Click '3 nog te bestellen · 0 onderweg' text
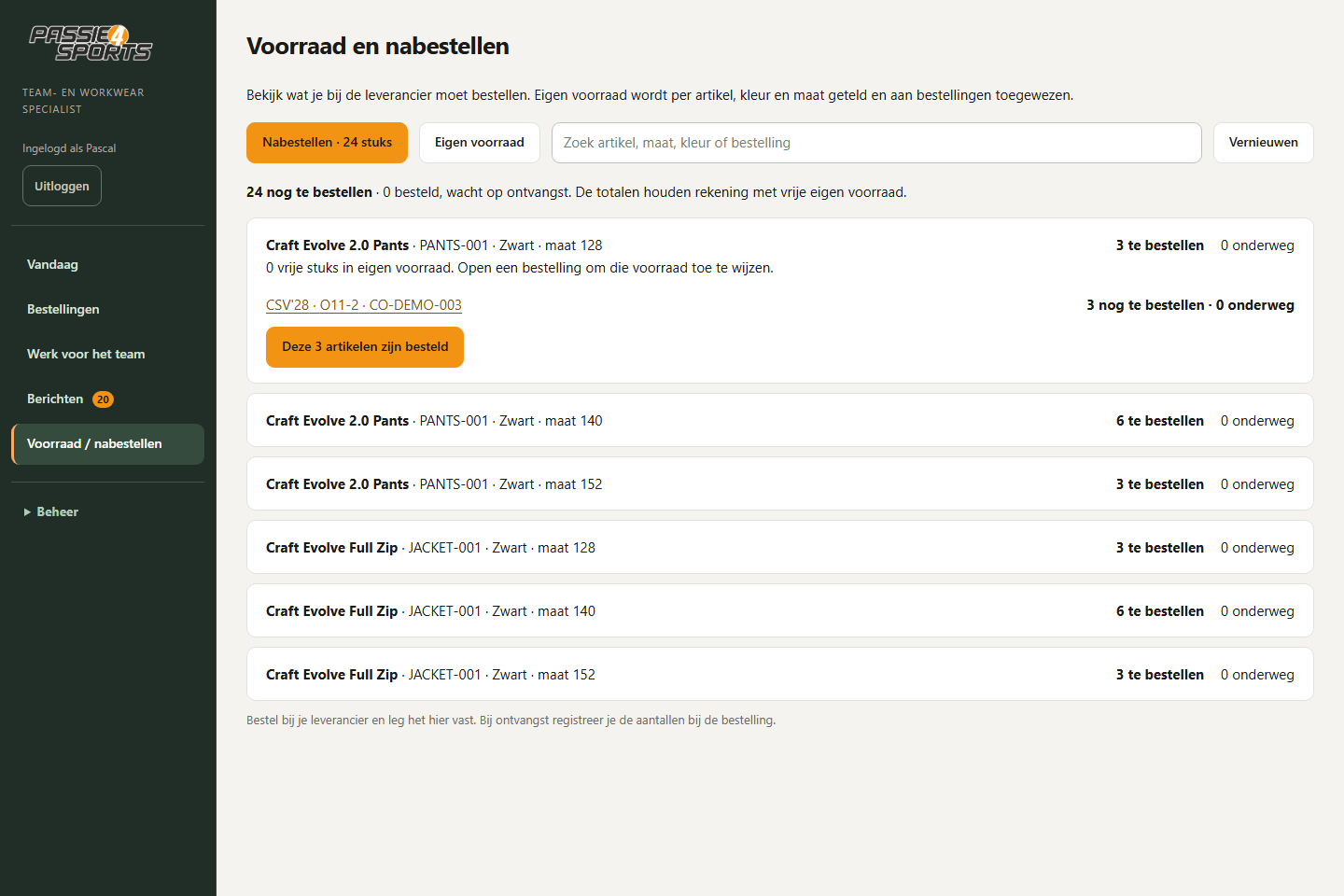Viewport: 1344px width, 896px height. tap(1190, 305)
